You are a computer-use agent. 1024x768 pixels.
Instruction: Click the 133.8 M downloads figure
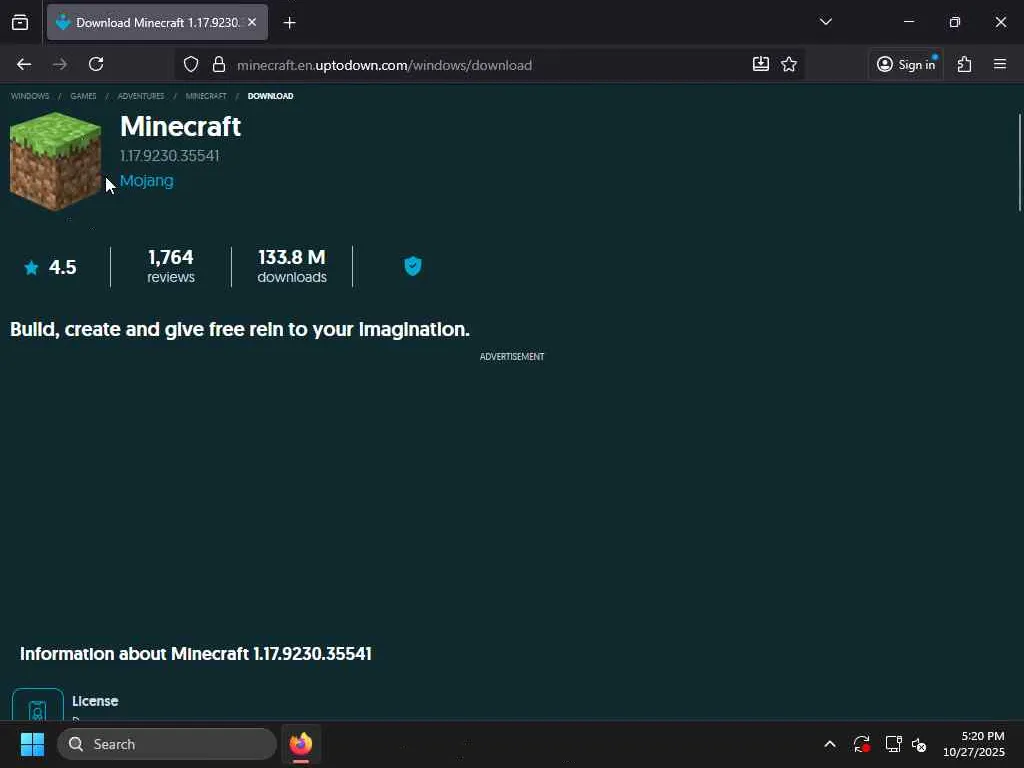(292, 266)
